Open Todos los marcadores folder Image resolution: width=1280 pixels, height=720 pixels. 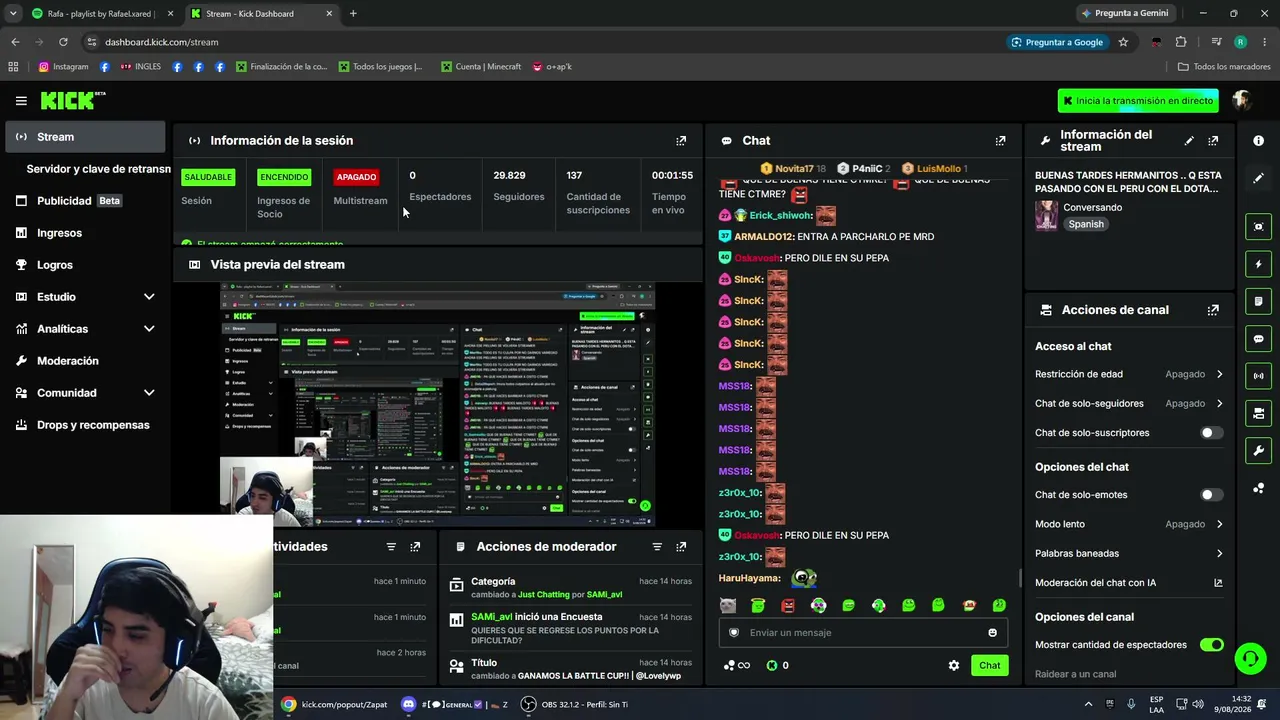point(1224,67)
